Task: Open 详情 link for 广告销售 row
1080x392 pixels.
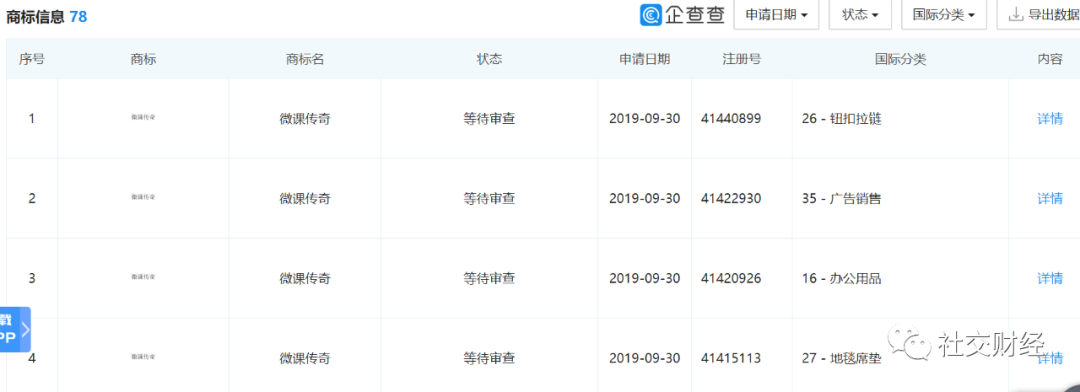Action: point(1050,198)
